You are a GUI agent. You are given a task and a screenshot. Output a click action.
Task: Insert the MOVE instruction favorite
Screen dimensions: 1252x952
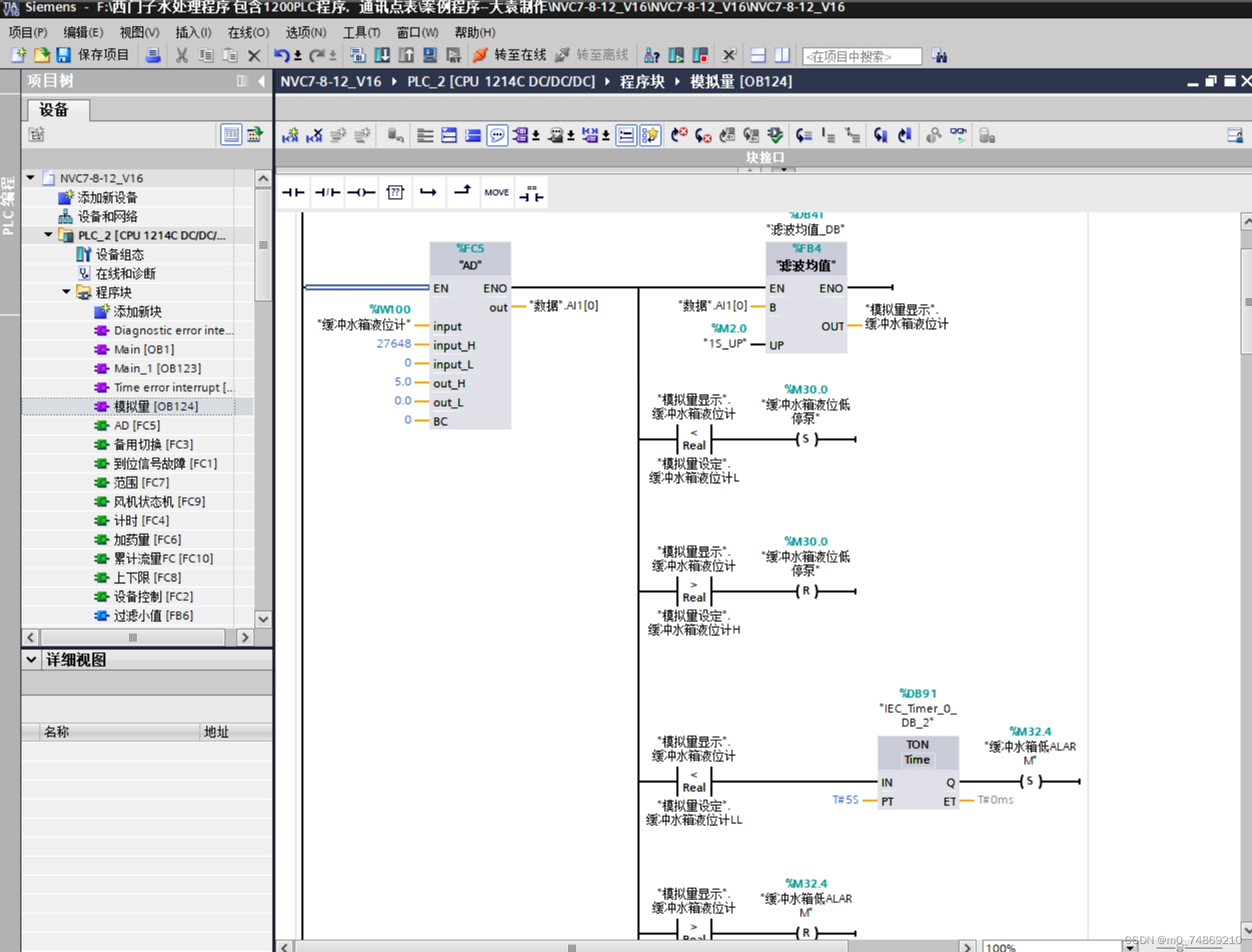[497, 193]
